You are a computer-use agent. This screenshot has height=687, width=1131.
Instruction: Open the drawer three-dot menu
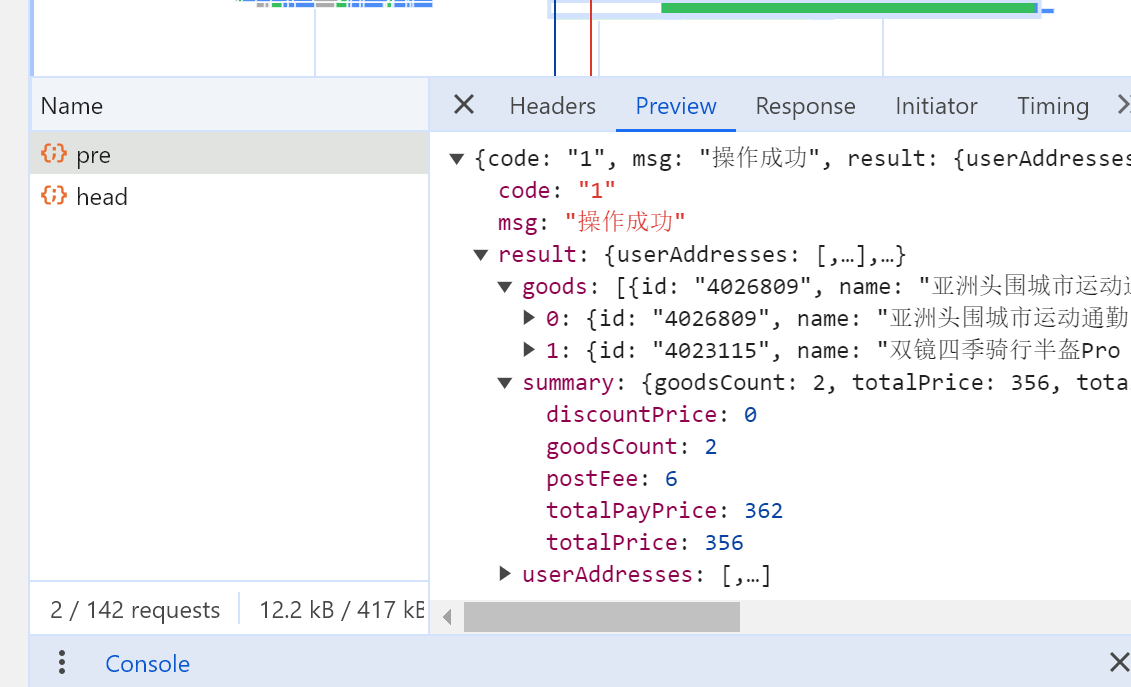[x=62, y=662]
